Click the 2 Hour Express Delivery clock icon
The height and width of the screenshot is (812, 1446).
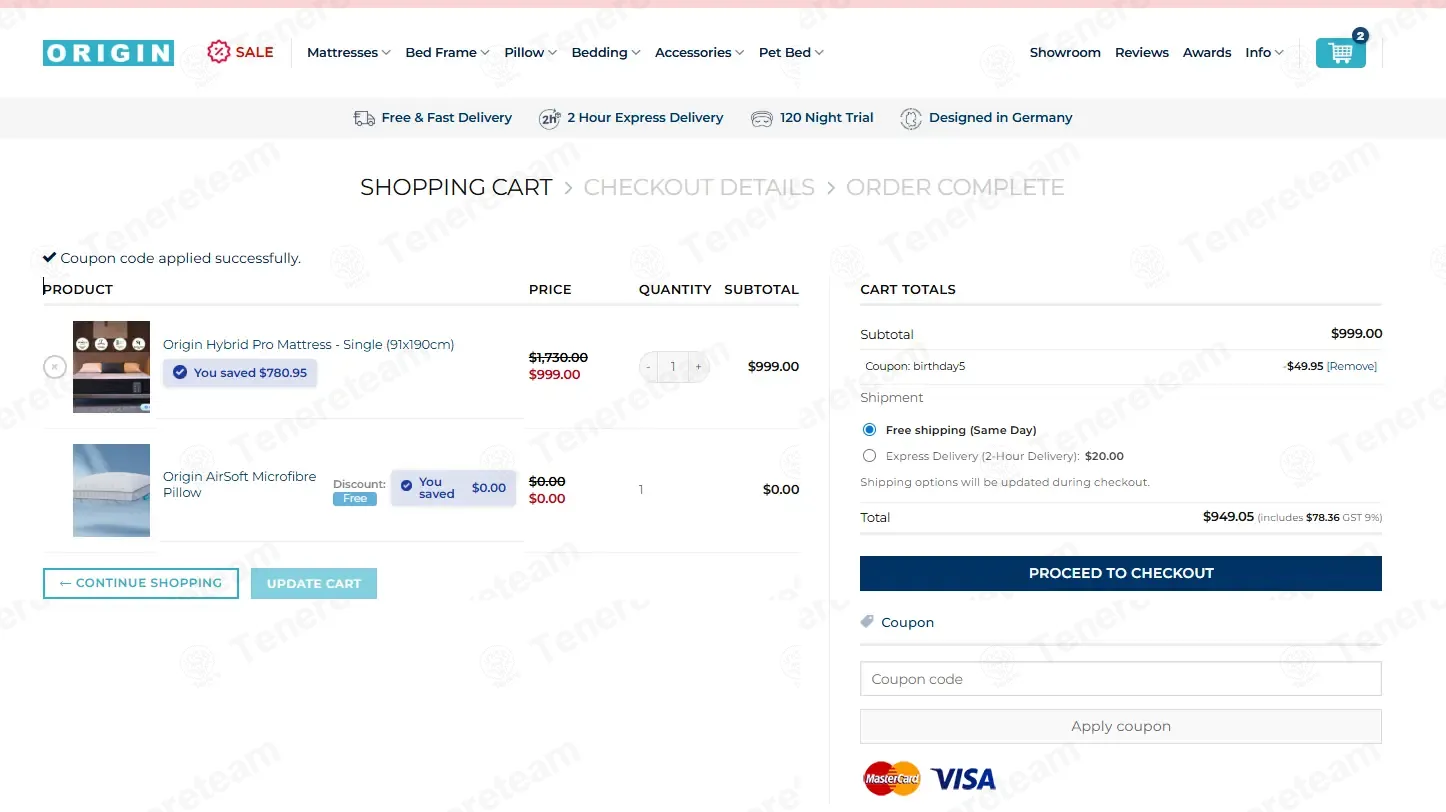pyautogui.click(x=549, y=119)
